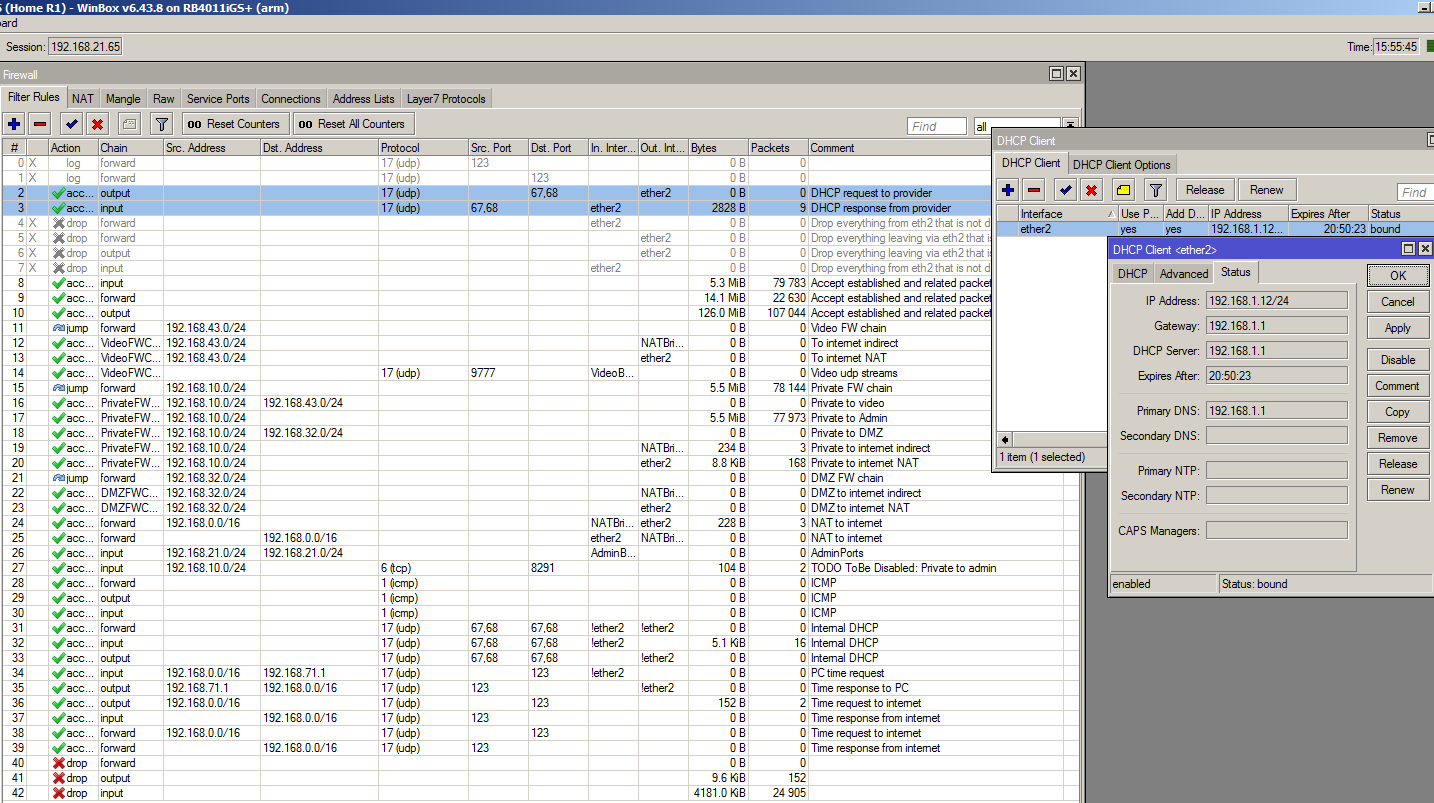This screenshot has height=803, width=1434.
Task: Add a new firewall filter rule
Action: point(14,124)
